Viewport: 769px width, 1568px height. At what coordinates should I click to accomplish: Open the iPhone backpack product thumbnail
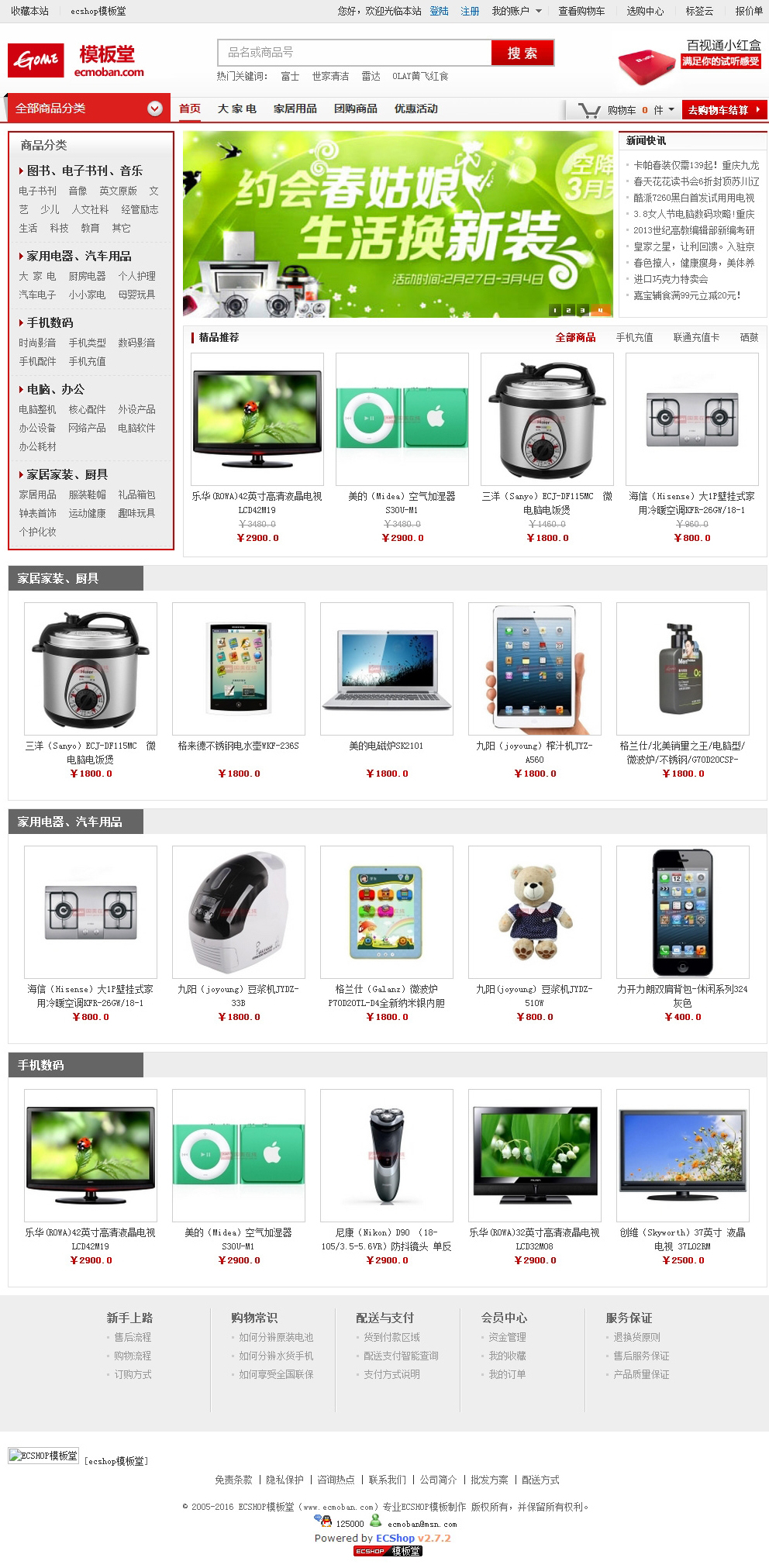click(x=682, y=912)
